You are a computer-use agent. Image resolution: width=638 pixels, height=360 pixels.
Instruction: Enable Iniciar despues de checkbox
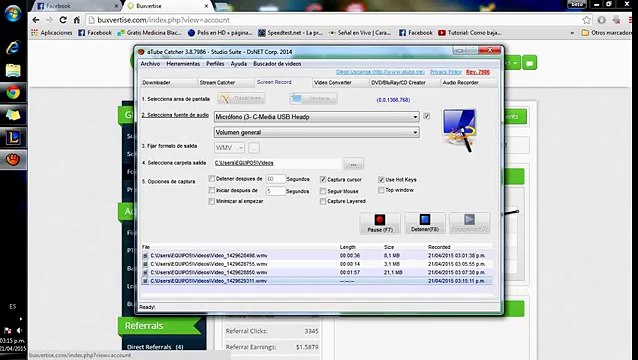[212, 190]
